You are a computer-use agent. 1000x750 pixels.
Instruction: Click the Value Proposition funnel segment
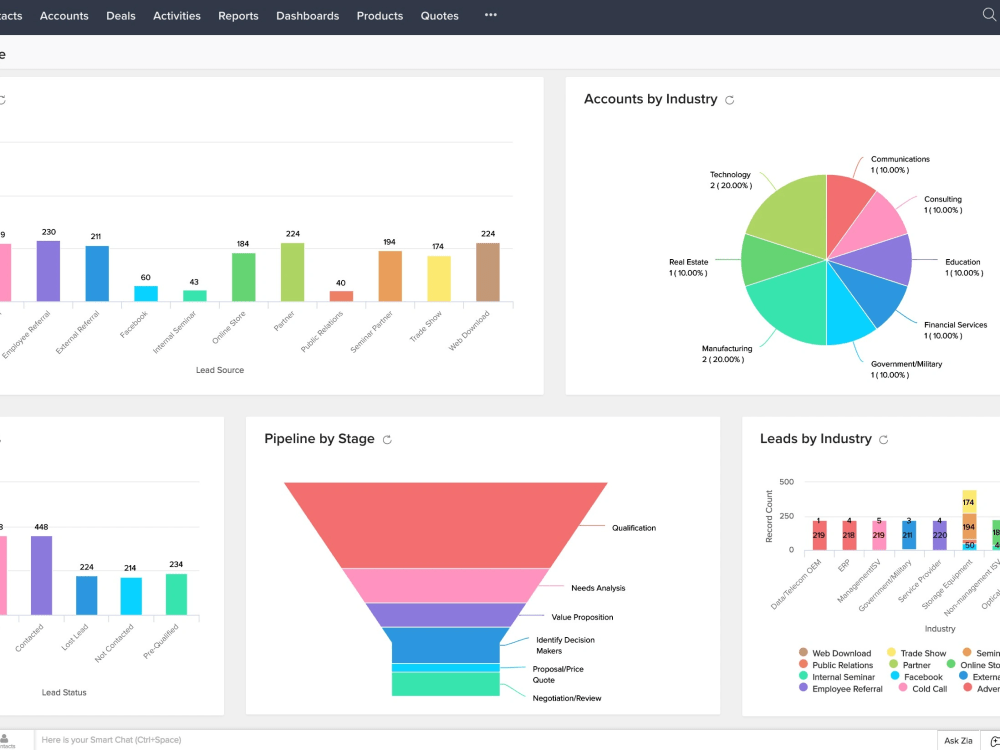[x=445, y=615]
